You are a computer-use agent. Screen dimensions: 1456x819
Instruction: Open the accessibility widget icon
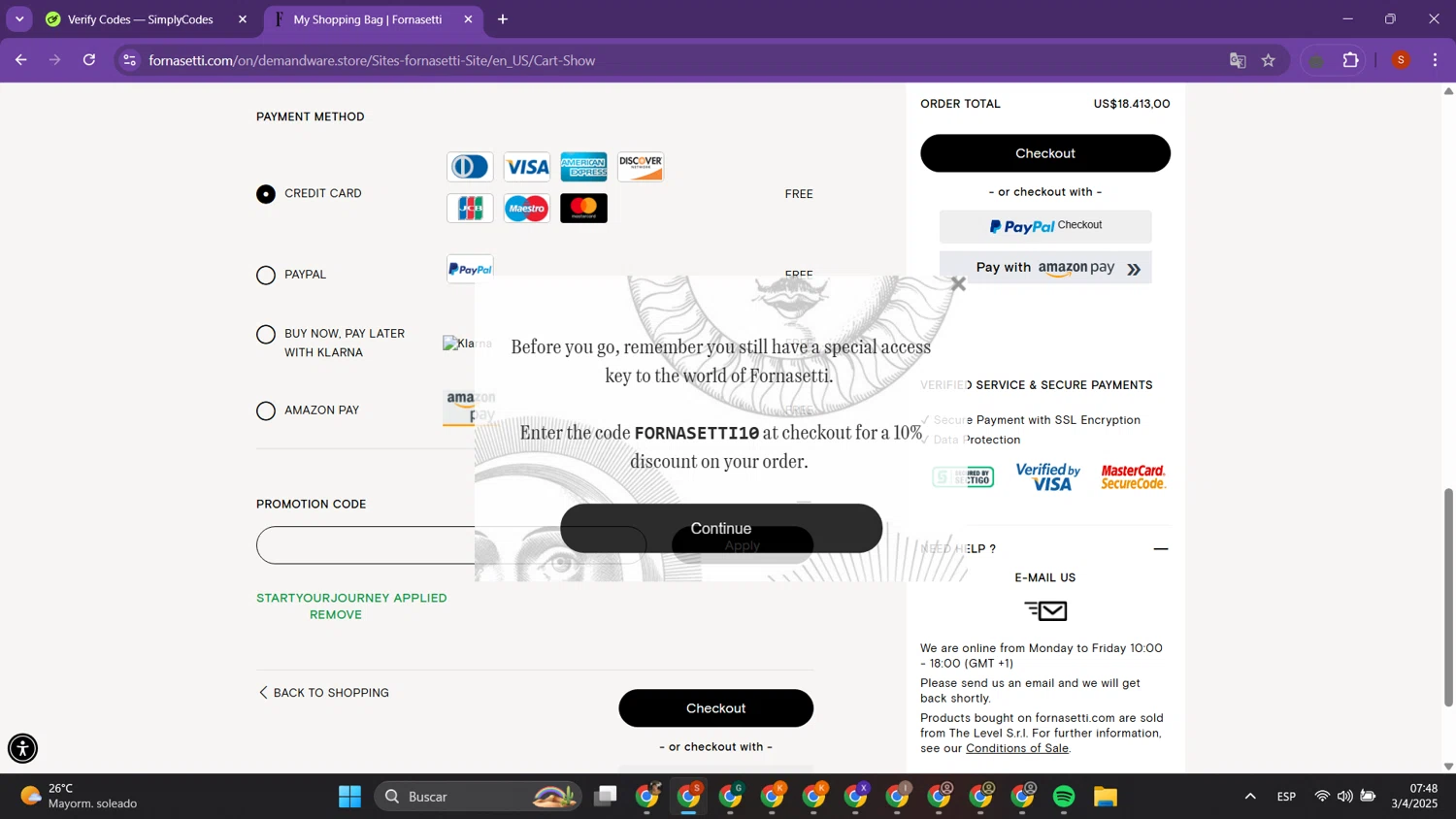[22, 749]
